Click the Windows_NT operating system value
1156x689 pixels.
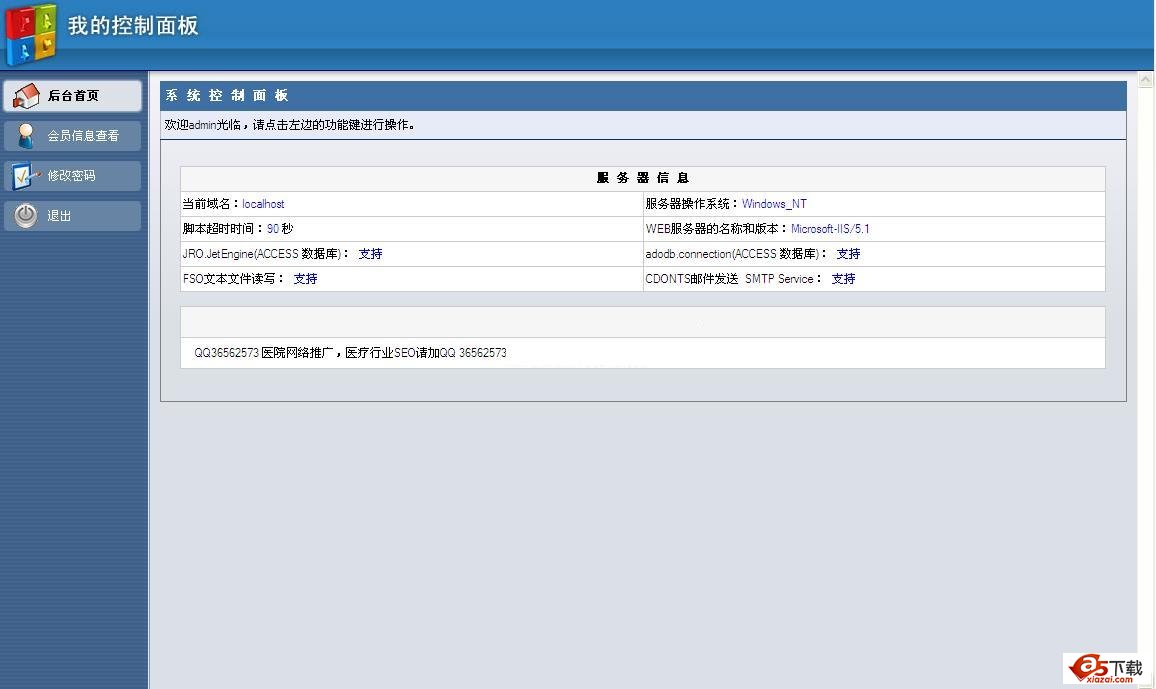pyautogui.click(x=774, y=203)
